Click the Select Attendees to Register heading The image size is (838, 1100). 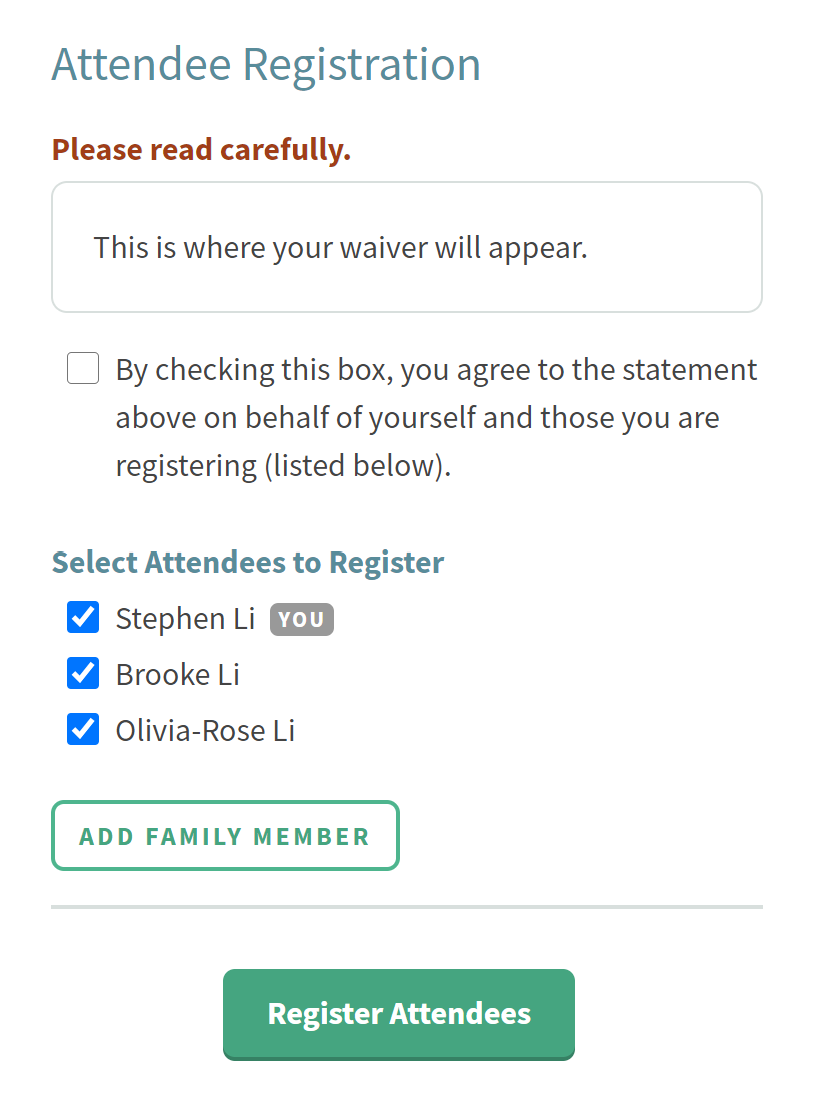pyautogui.click(x=247, y=562)
